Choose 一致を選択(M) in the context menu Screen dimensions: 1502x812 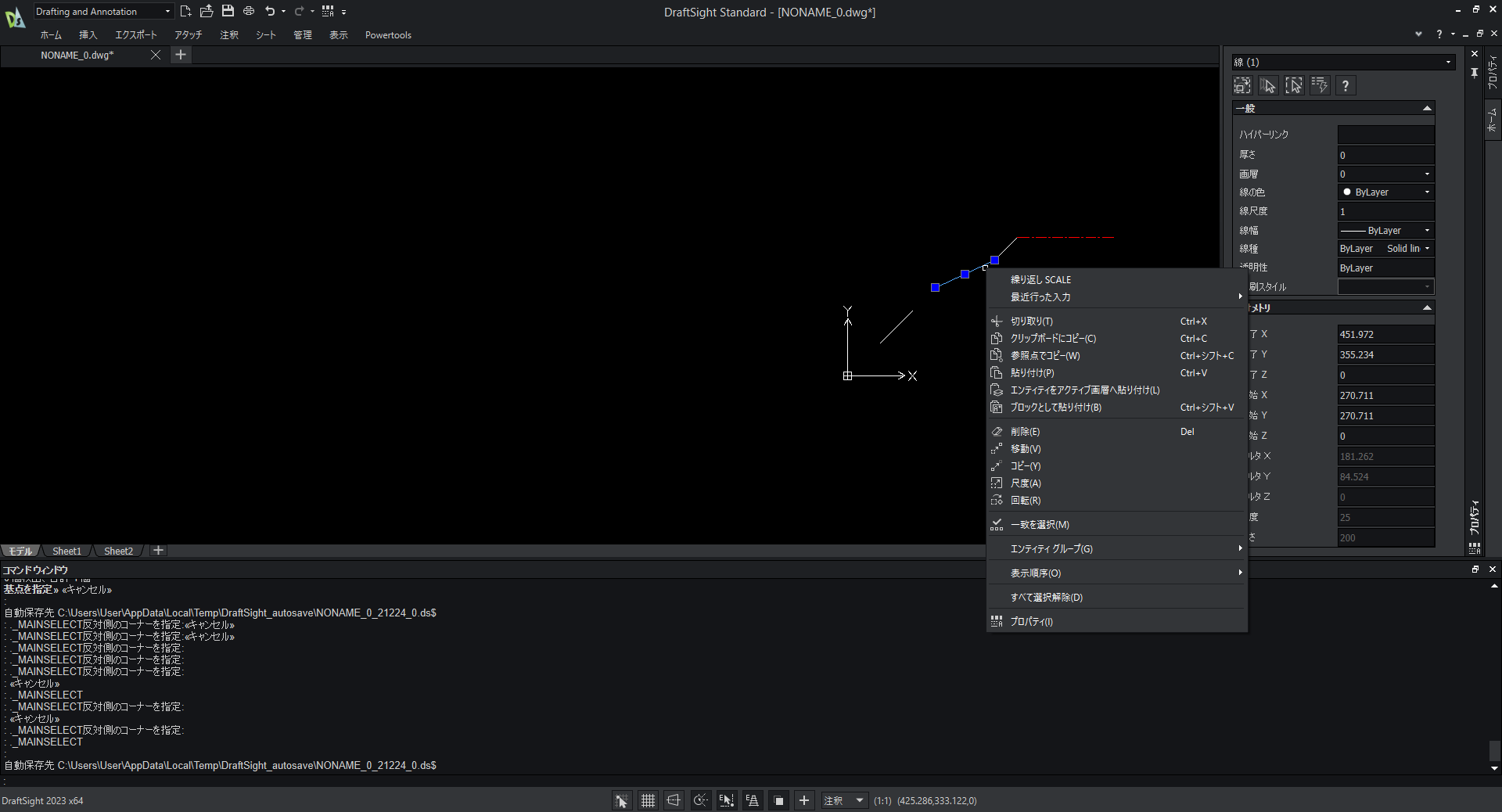pyautogui.click(x=1116, y=525)
